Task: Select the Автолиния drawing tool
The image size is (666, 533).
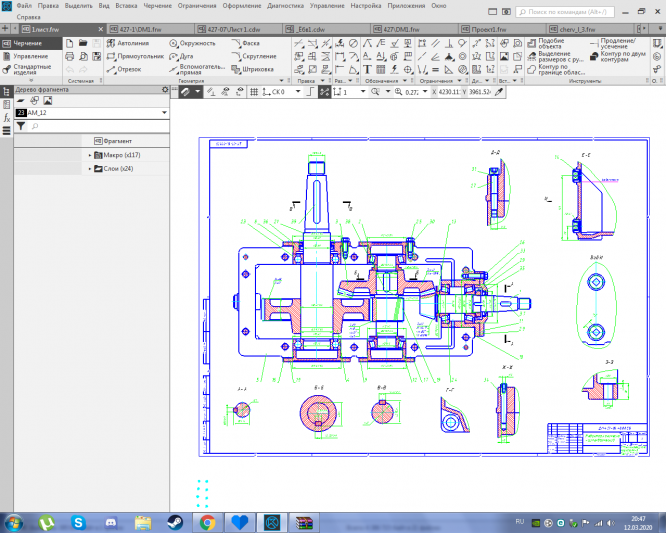Action: (x=132, y=45)
